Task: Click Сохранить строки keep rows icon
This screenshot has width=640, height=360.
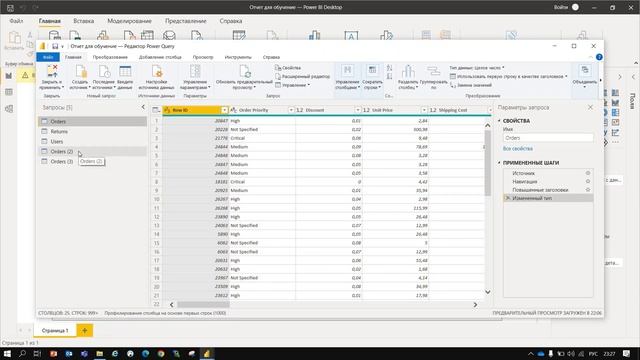Action: point(372,71)
